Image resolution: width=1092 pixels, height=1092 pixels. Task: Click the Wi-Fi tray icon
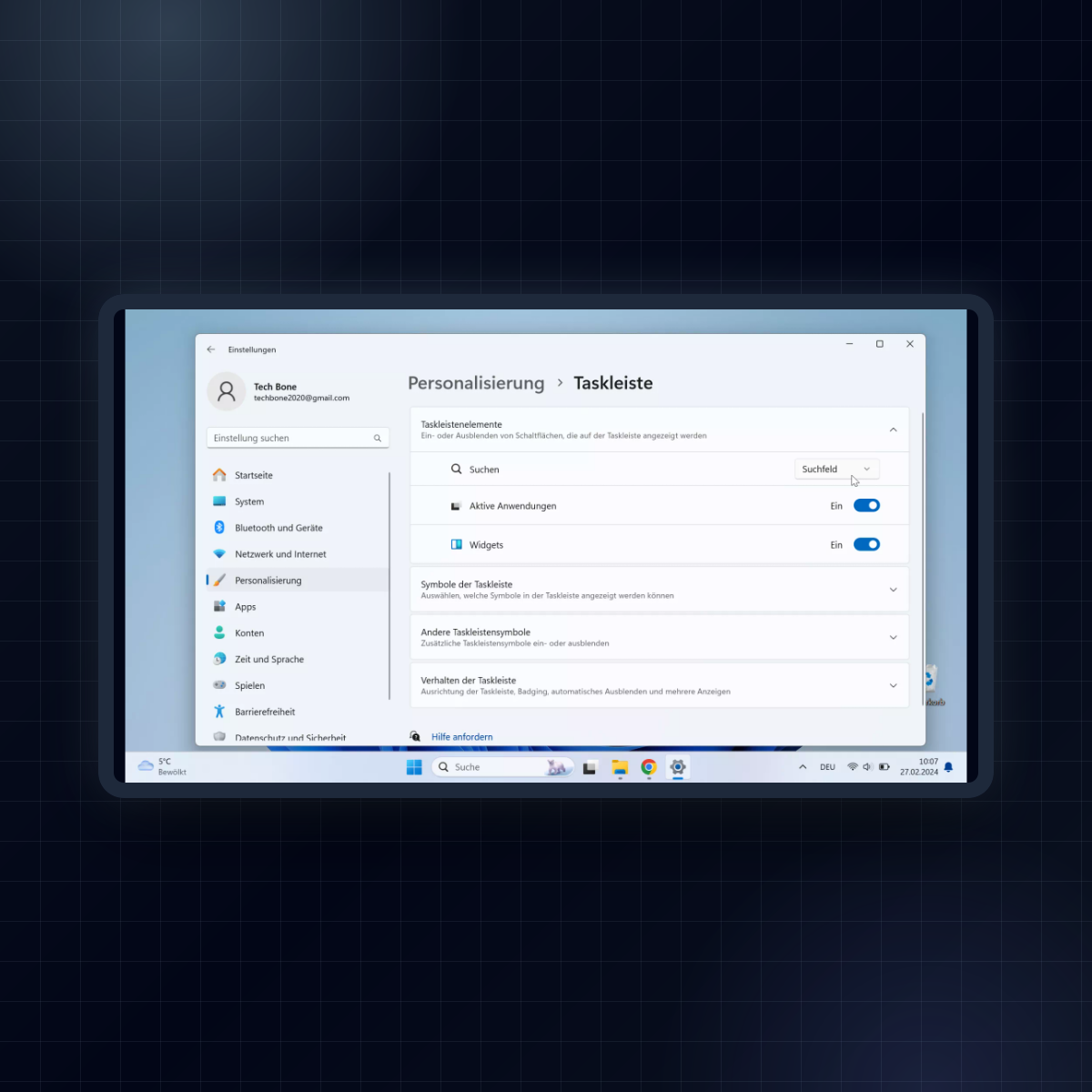[853, 767]
